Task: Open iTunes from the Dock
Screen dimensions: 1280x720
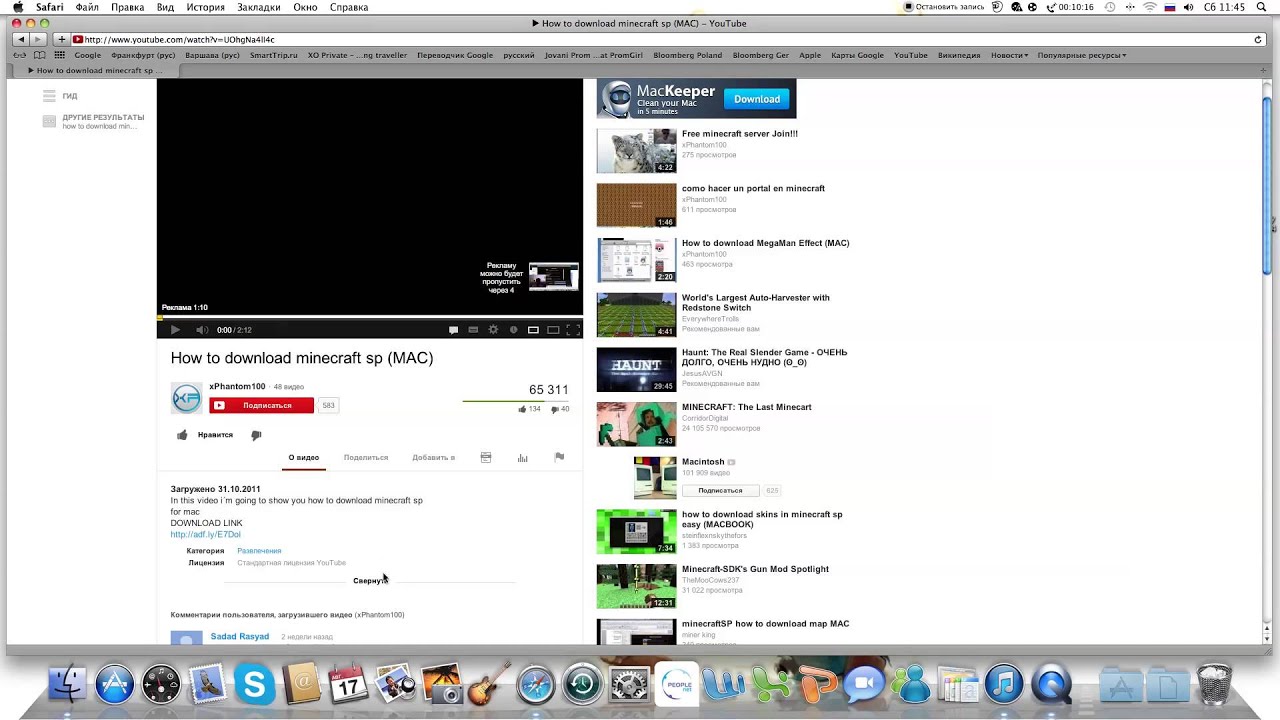Action: pyautogui.click(x=1004, y=685)
